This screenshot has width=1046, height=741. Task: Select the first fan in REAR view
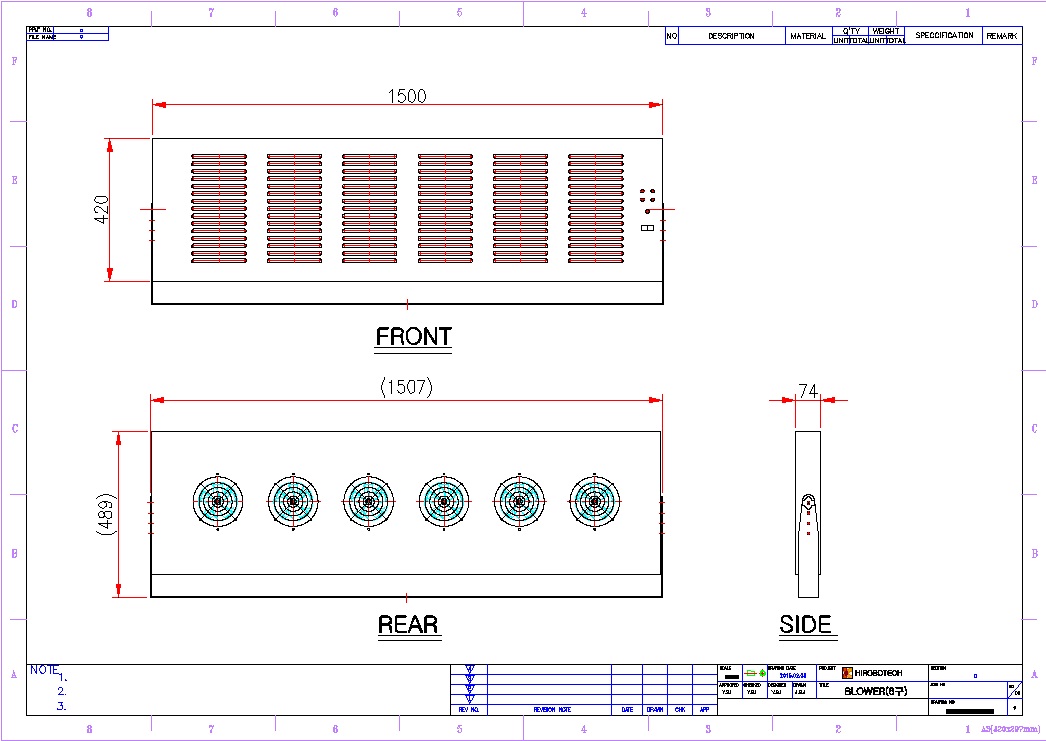[217, 501]
